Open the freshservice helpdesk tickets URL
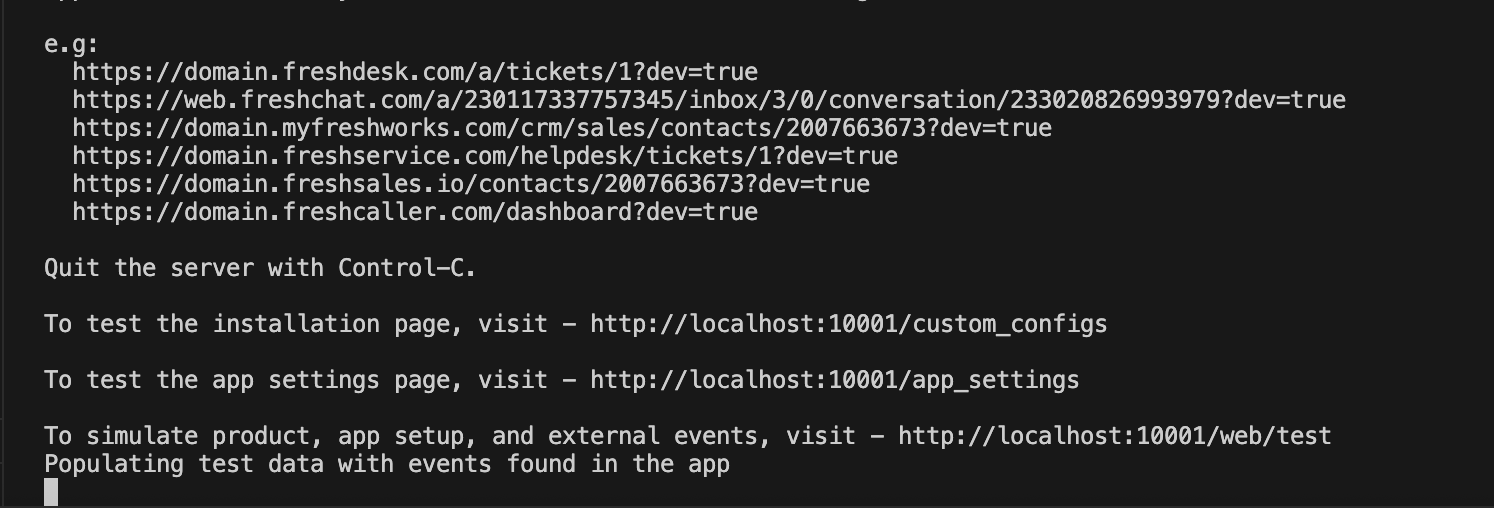Image resolution: width=1494 pixels, height=508 pixels. point(485,156)
